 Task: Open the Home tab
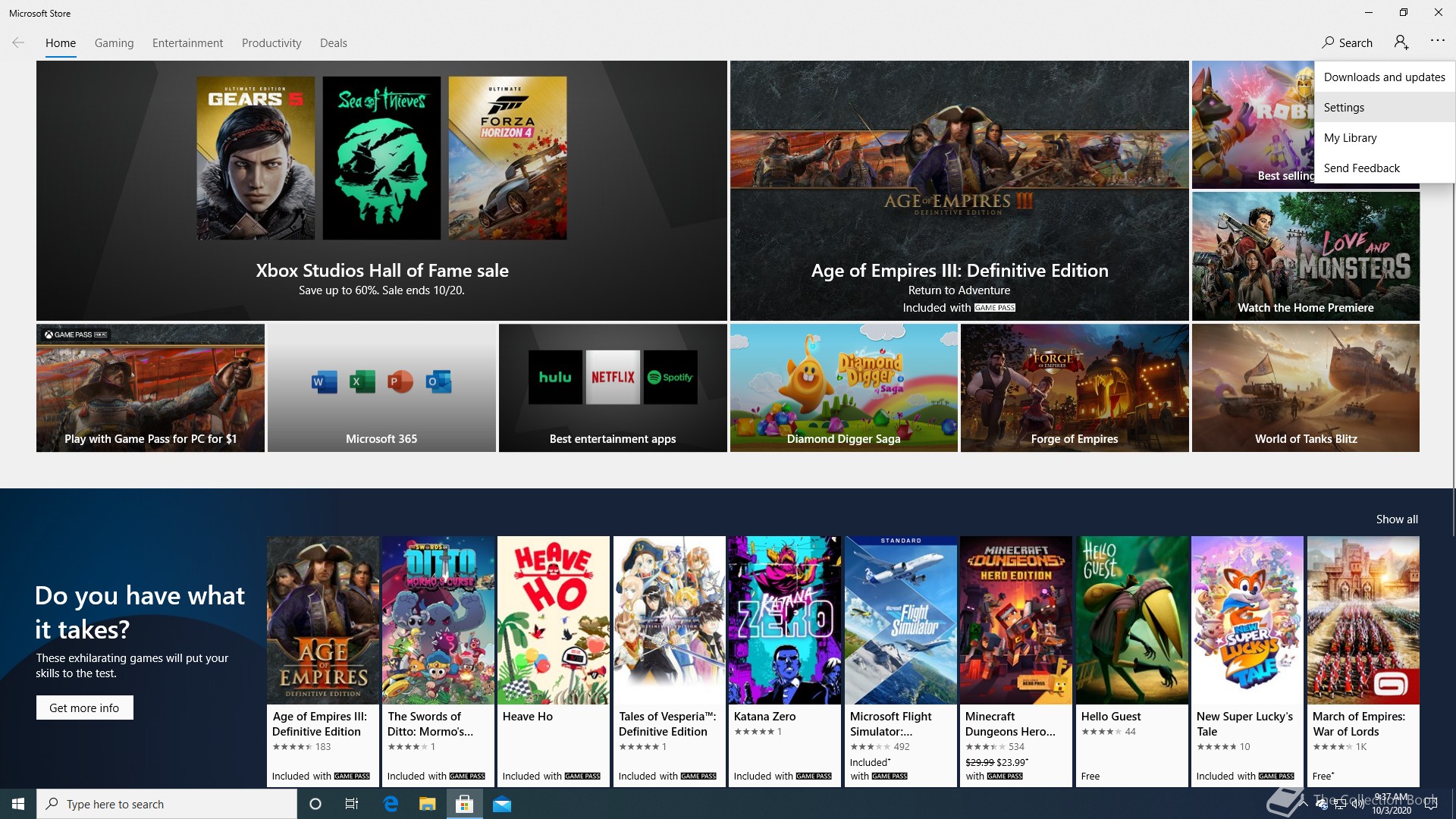pyautogui.click(x=61, y=43)
